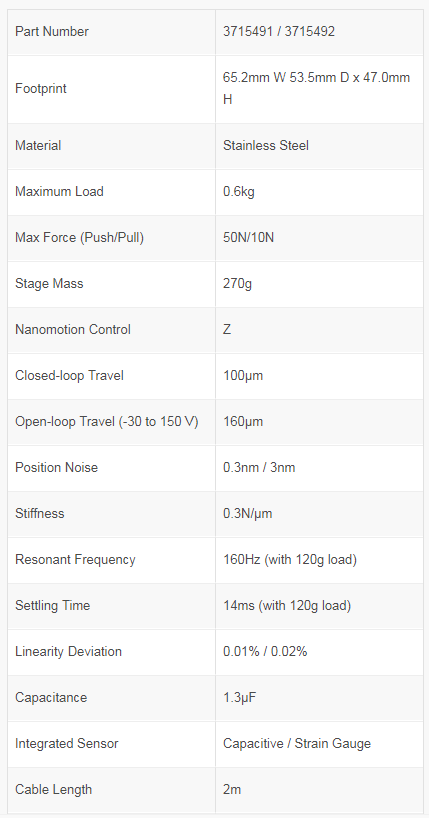Click the Maximum Load label

59,191
